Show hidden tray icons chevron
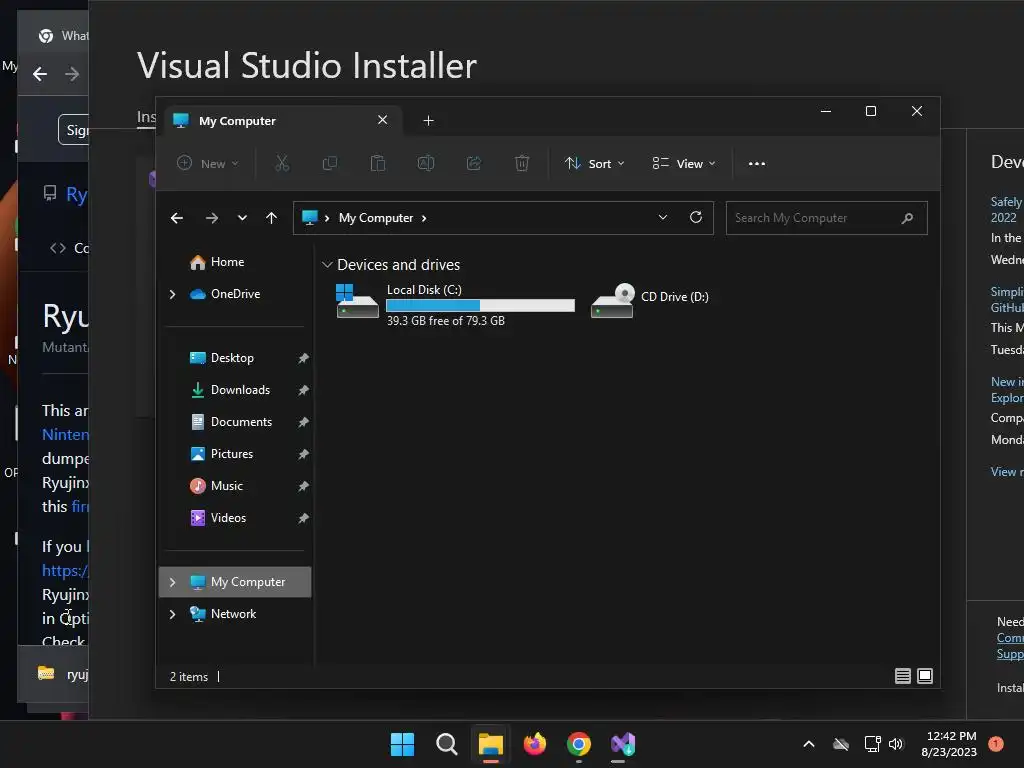 [x=808, y=744]
